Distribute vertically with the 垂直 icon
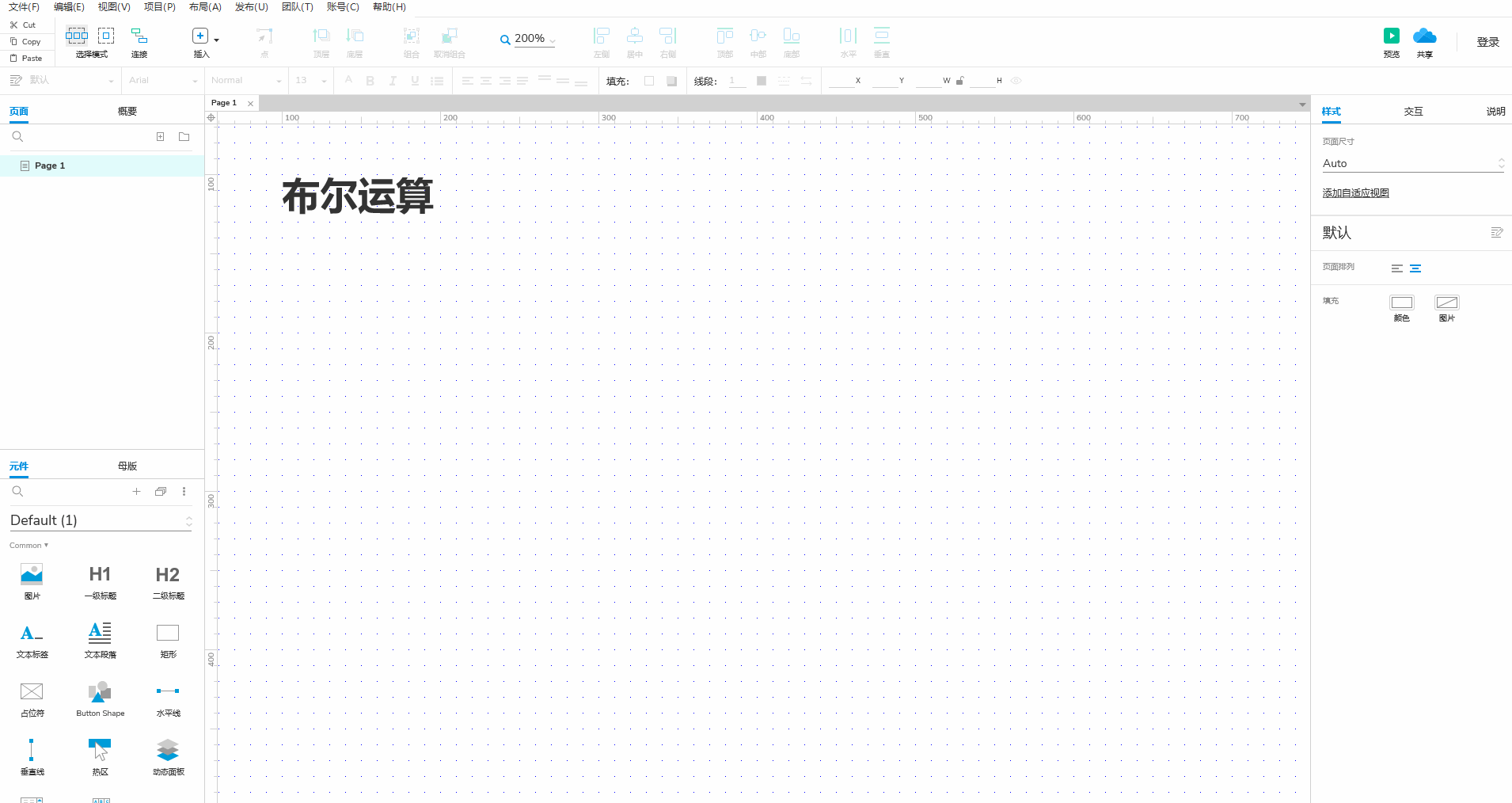This screenshot has width=1512, height=803. pyautogui.click(x=882, y=36)
